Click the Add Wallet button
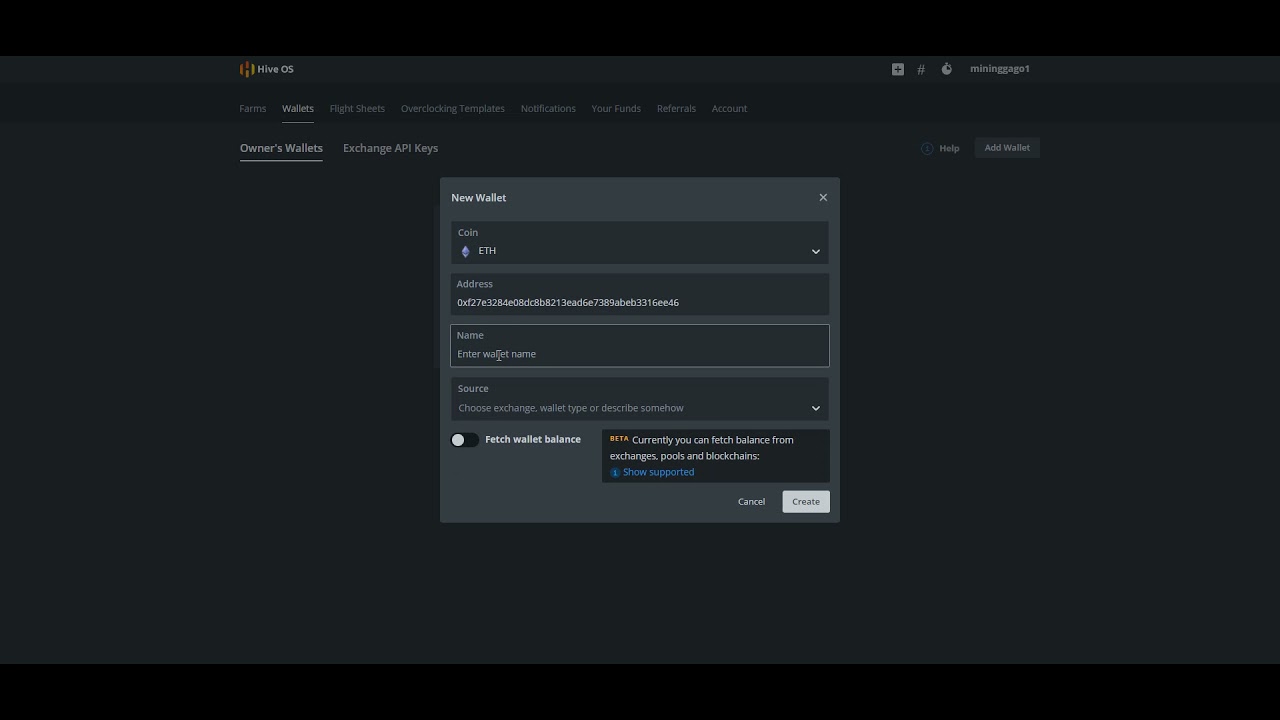 pos(1007,148)
